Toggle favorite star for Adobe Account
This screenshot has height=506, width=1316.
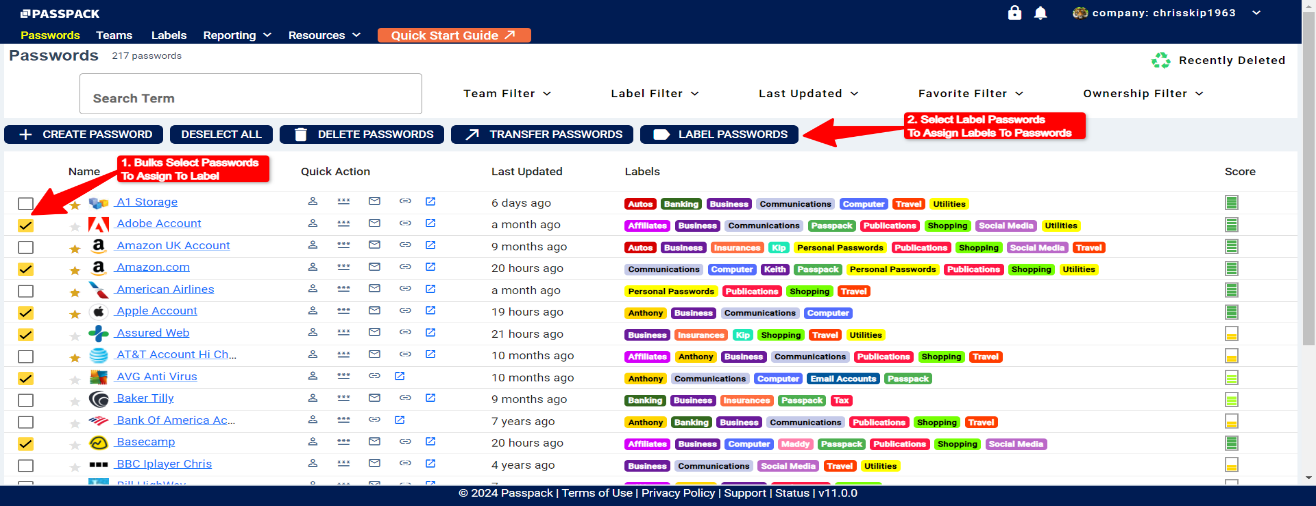(75, 226)
